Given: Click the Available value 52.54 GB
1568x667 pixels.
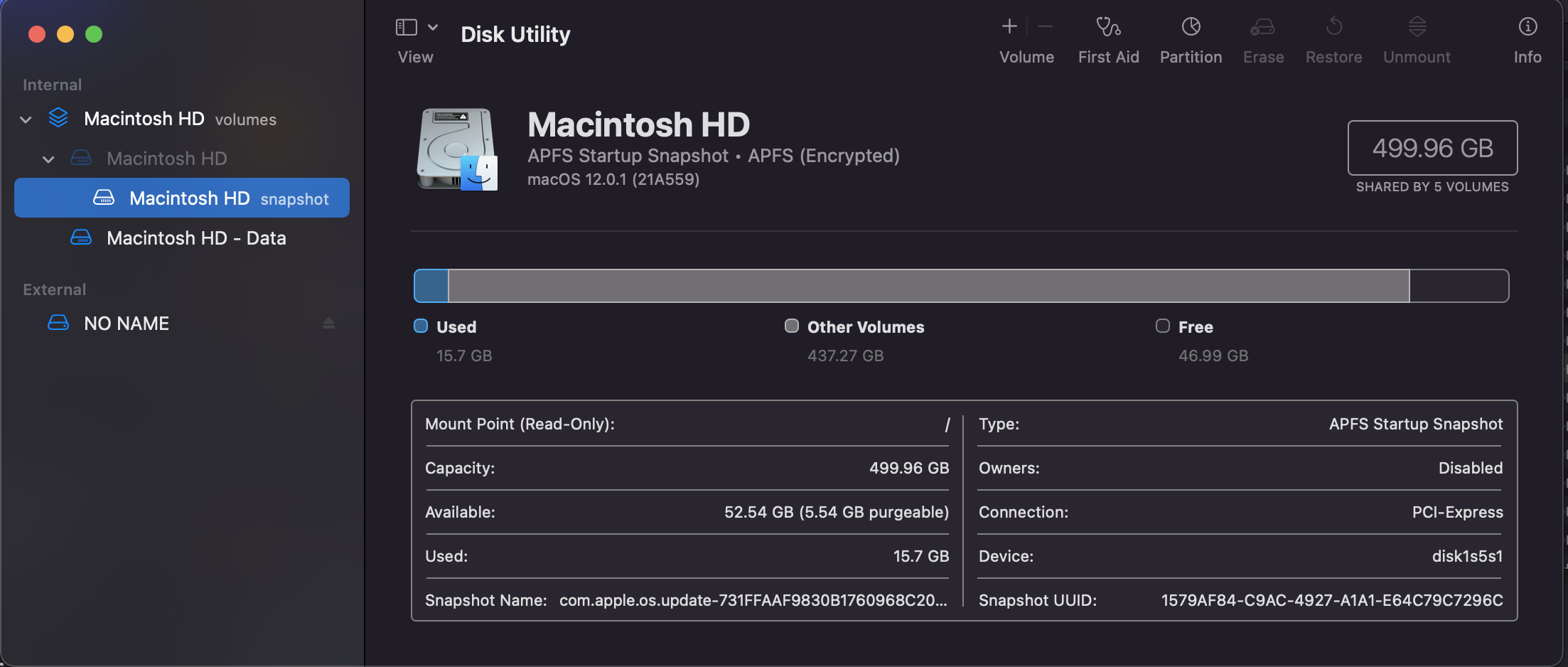Looking at the screenshot, I should coord(837,512).
